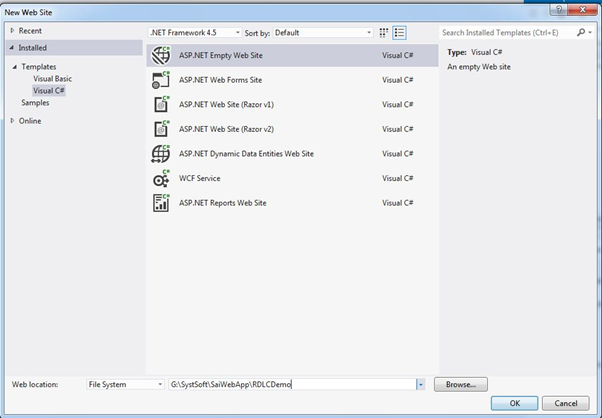Image resolution: width=602 pixels, height=418 pixels.
Task: Select the 'ASP.NET Web Site (Razor v2)' text
Action: [226, 129]
